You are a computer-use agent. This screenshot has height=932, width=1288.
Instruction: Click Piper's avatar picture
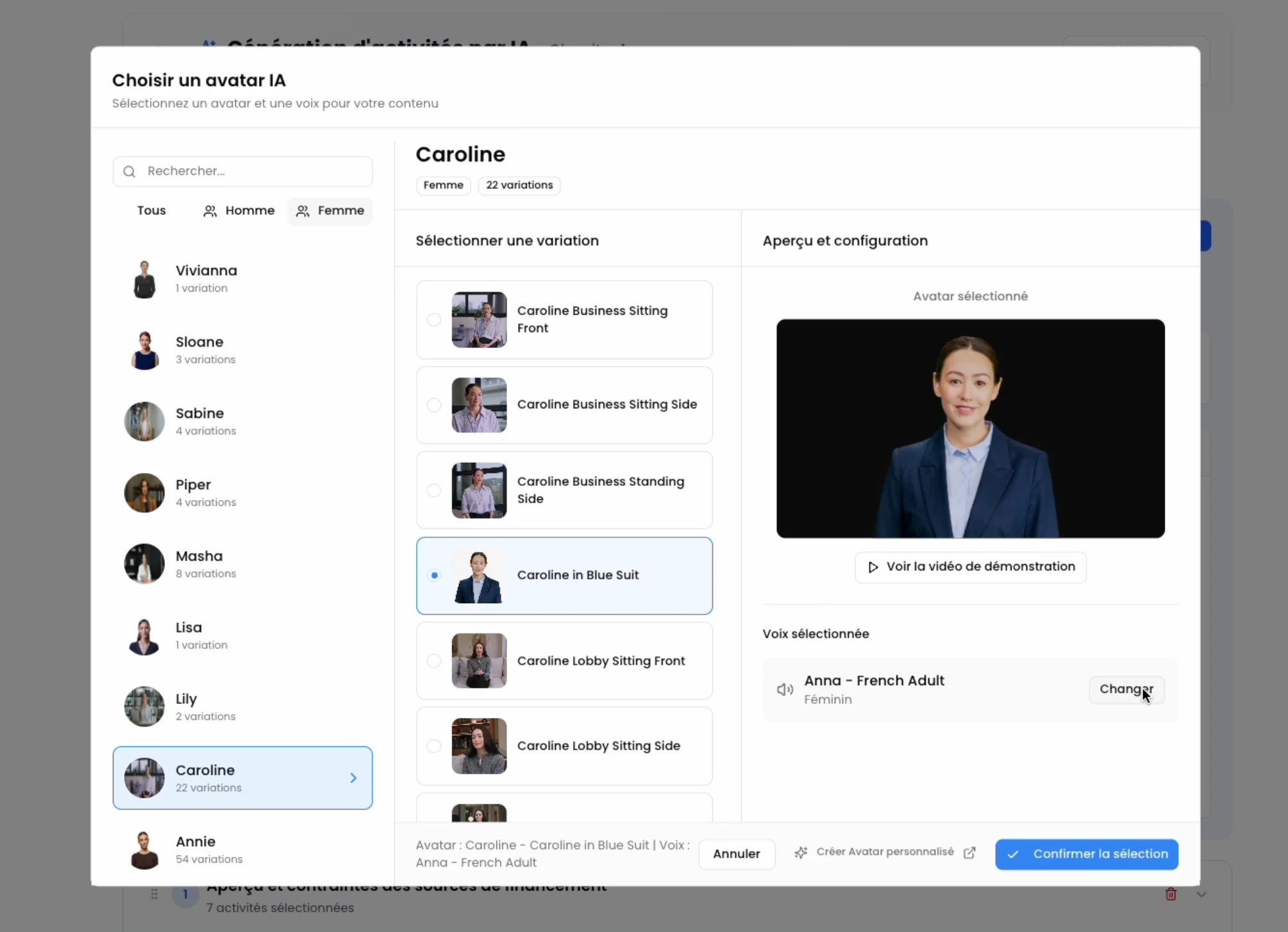[144, 492]
